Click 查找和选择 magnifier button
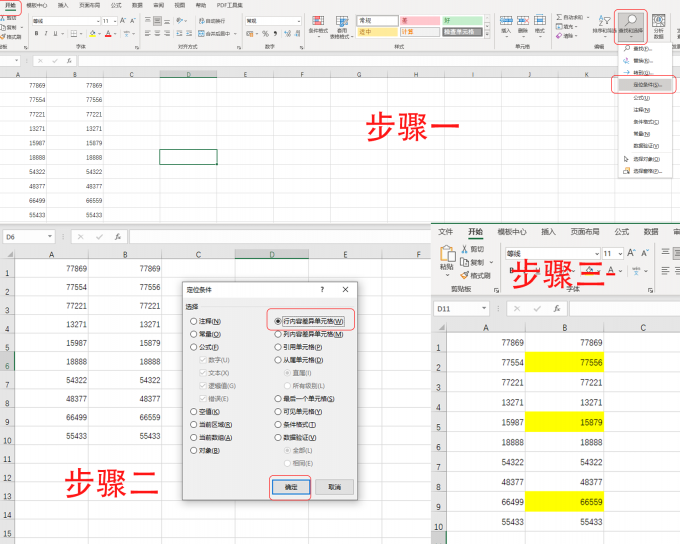680x544 pixels. pos(631,25)
